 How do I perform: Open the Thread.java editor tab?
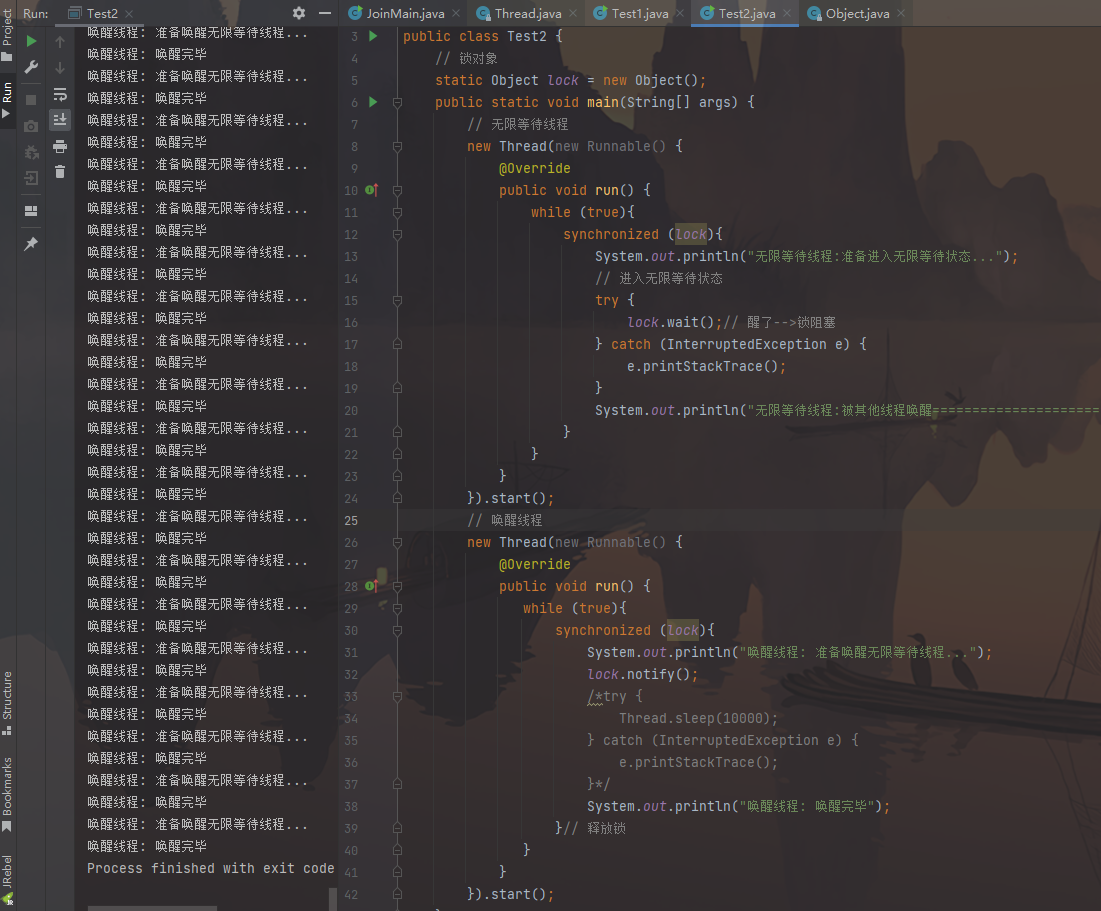click(x=518, y=13)
